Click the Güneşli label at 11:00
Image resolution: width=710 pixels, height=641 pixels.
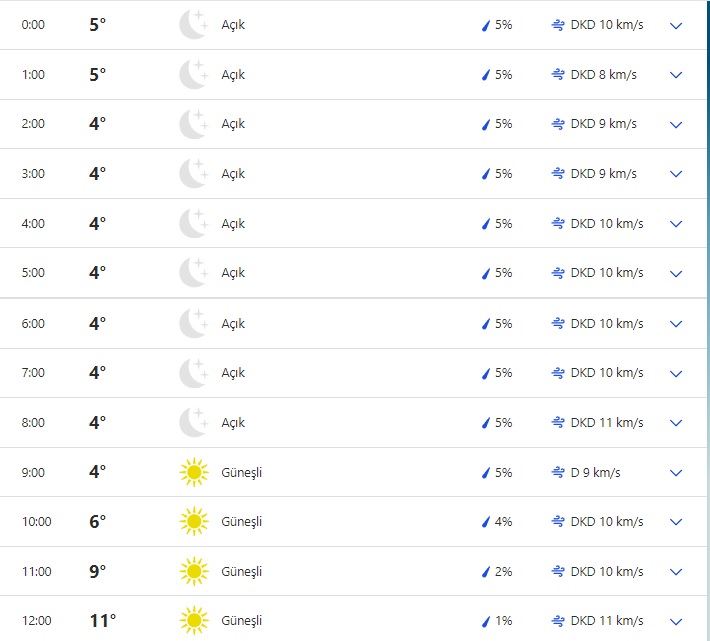pyautogui.click(x=241, y=572)
